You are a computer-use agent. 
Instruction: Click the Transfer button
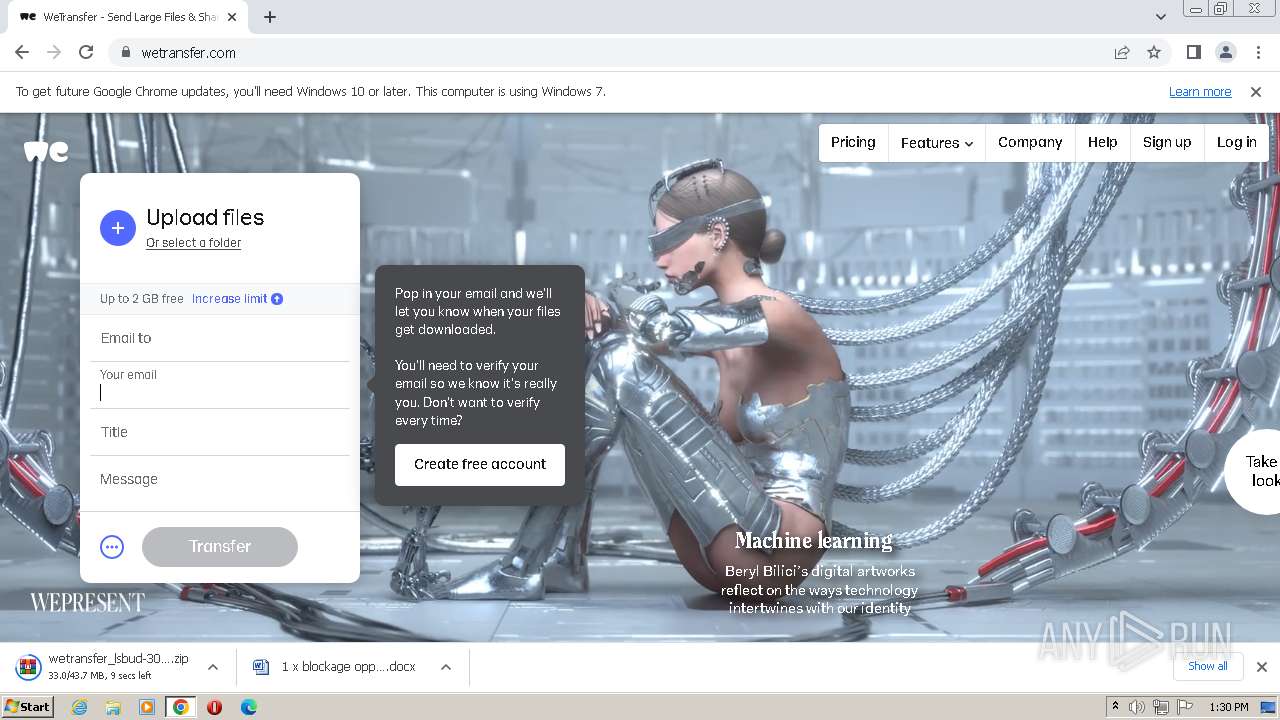(x=220, y=547)
